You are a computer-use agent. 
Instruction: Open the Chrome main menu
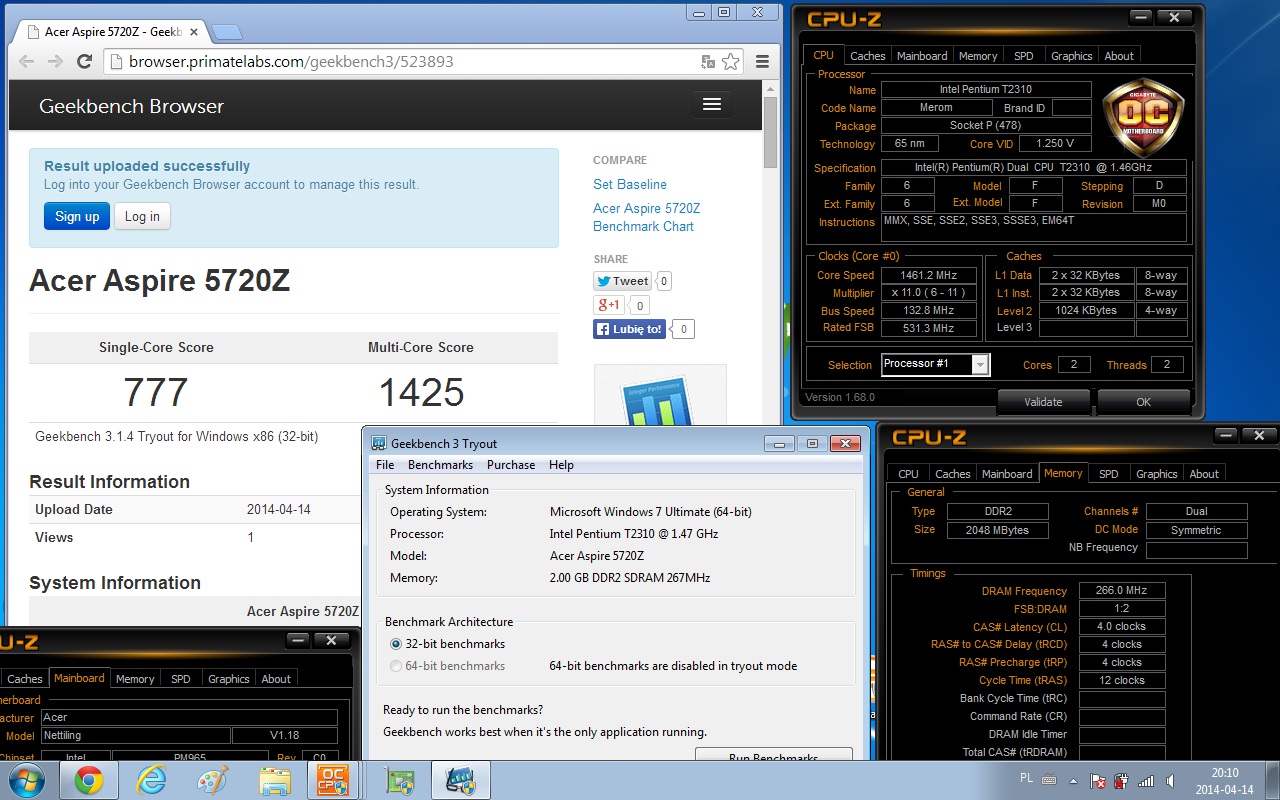tap(763, 61)
